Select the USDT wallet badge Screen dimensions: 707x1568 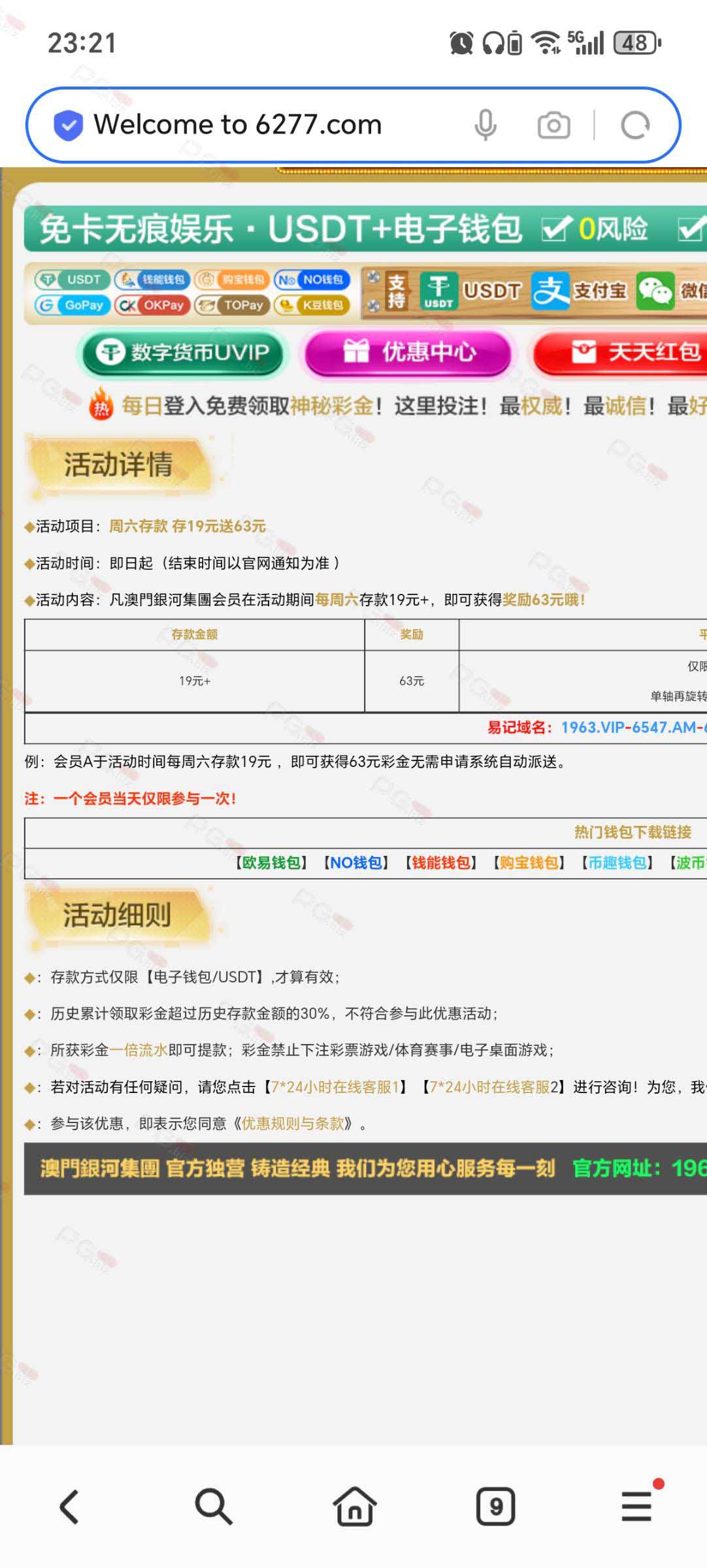(x=72, y=280)
